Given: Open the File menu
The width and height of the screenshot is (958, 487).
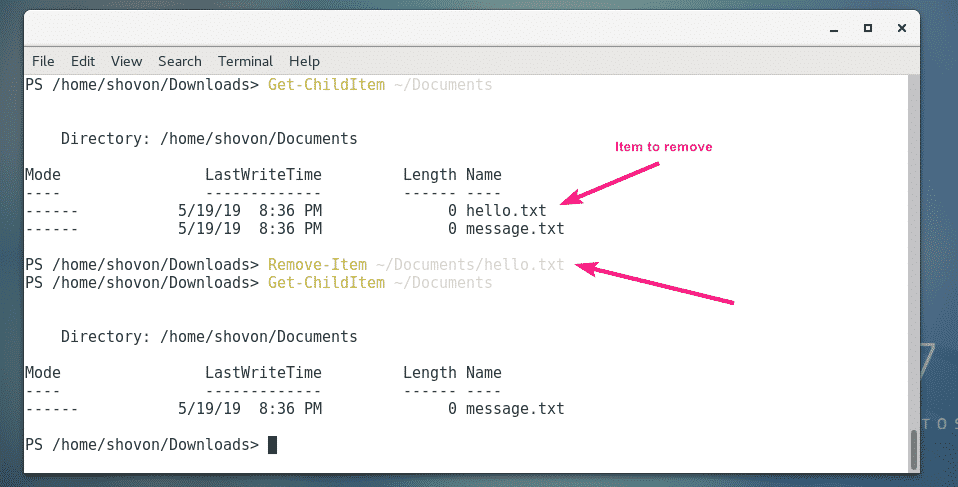Looking at the screenshot, I should pos(42,61).
